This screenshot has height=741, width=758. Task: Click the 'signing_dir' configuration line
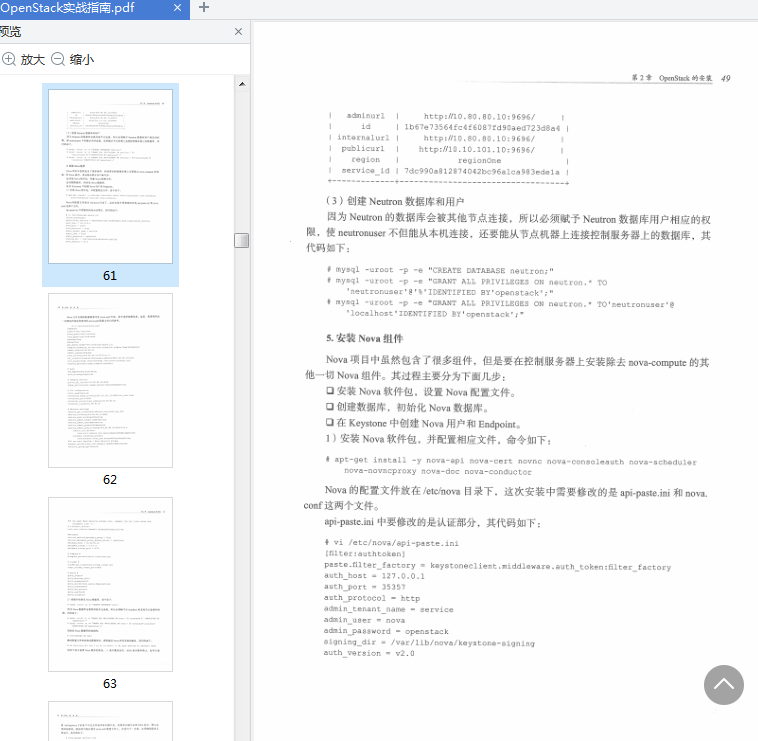point(429,642)
